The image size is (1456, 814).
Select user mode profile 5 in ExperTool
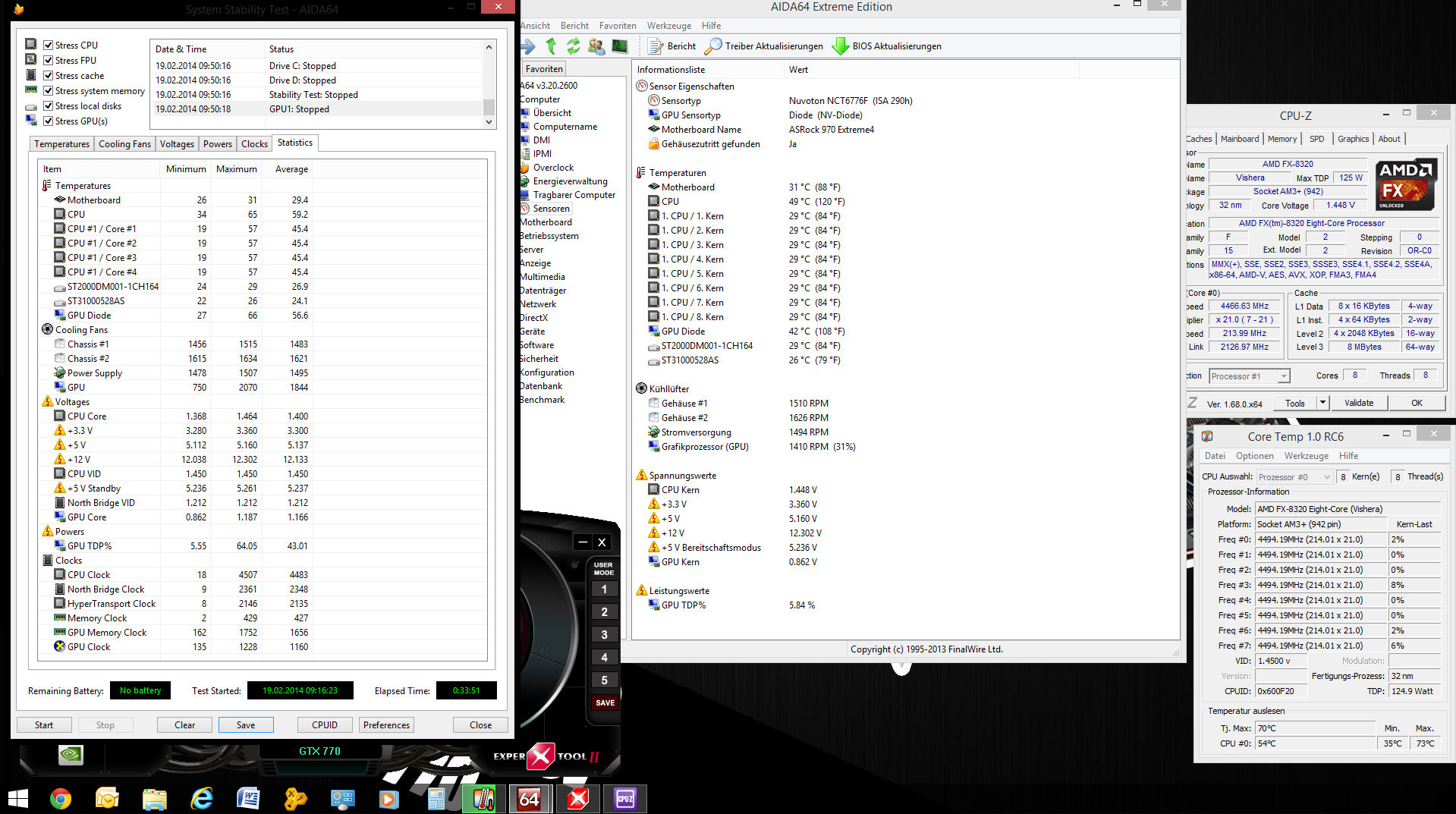click(605, 680)
